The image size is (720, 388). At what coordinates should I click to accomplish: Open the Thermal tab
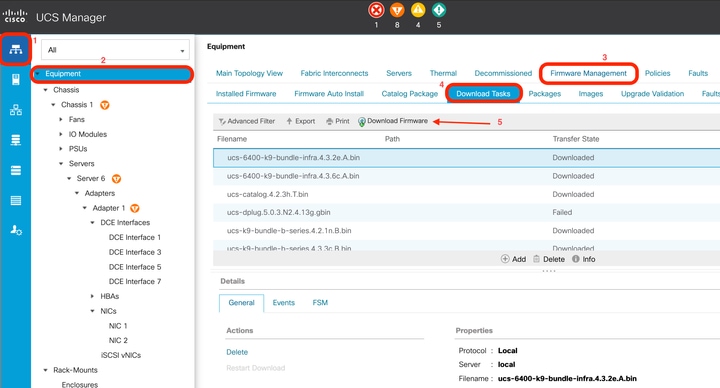[x=443, y=73]
